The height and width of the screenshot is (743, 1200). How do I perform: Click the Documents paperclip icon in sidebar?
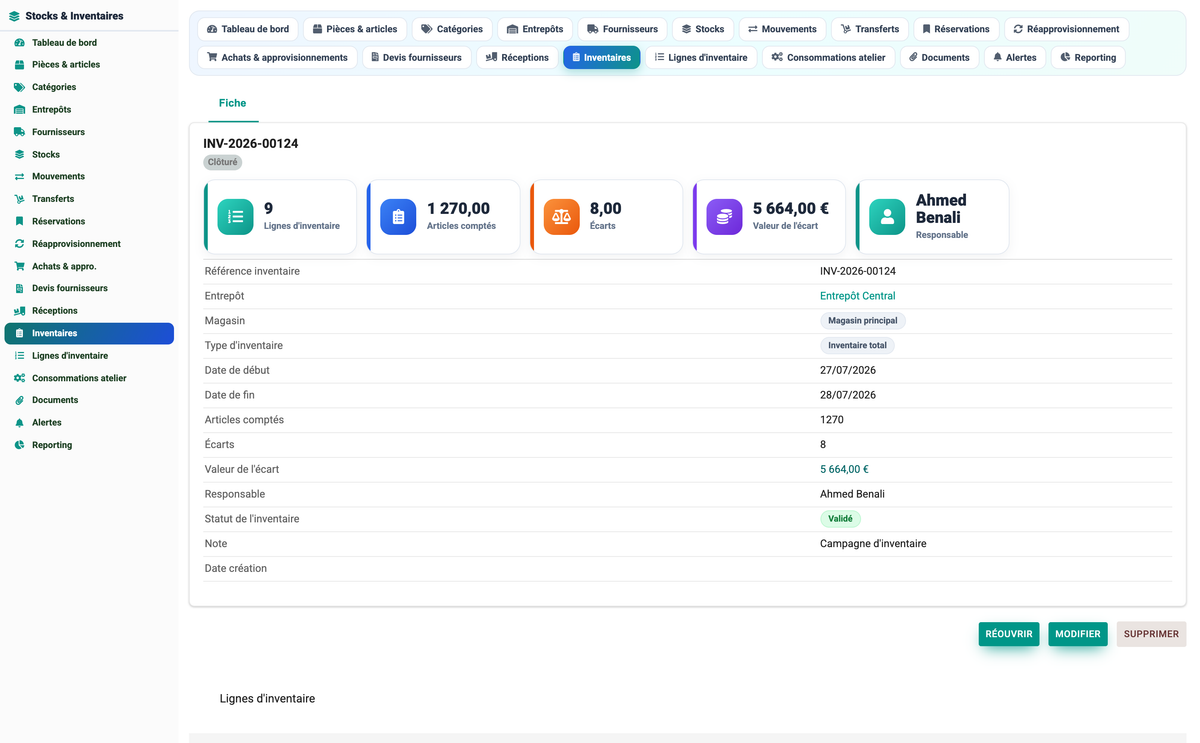point(19,400)
